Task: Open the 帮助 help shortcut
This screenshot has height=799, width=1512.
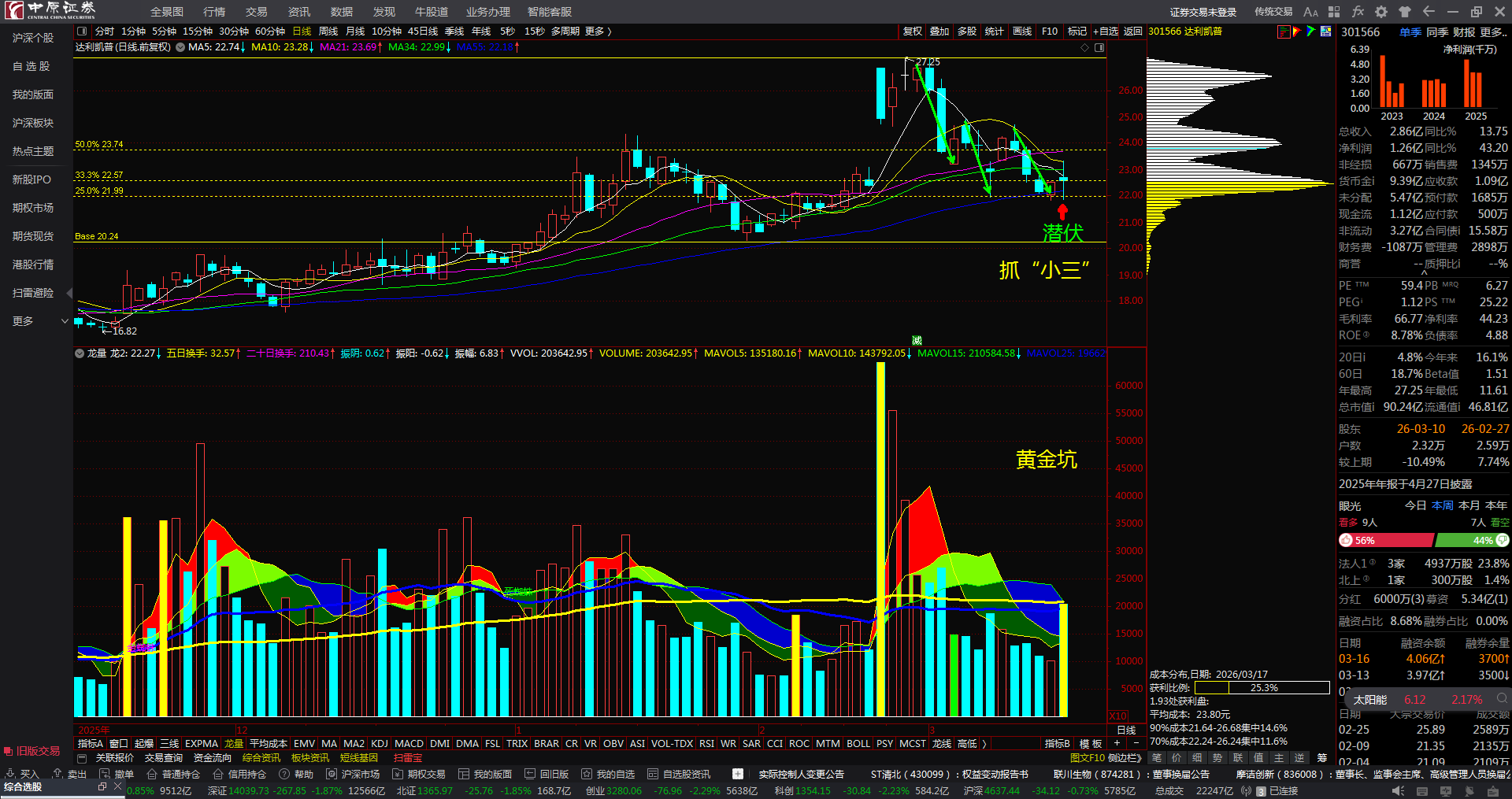Action: tap(297, 774)
